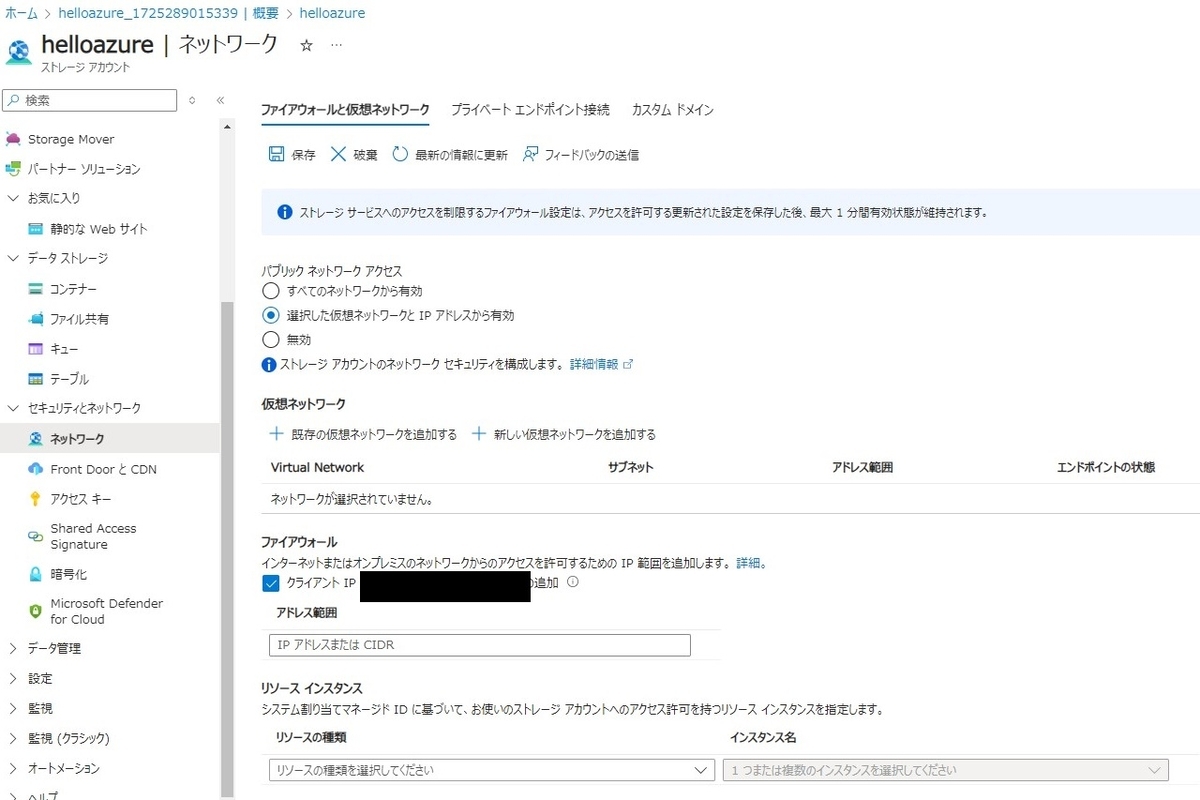Click the アクセス キー key icon

click(36, 499)
